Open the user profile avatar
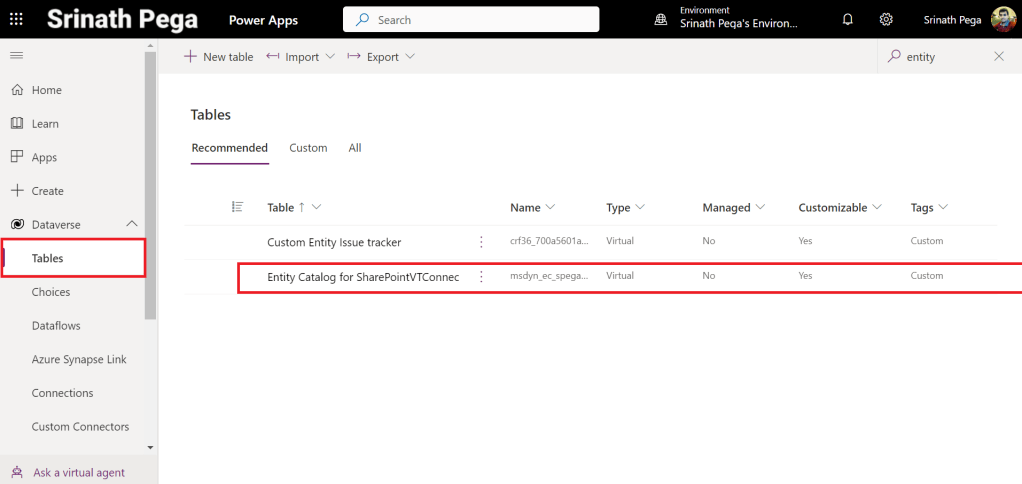Viewport: 1022px width, 484px height. (1003, 19)
